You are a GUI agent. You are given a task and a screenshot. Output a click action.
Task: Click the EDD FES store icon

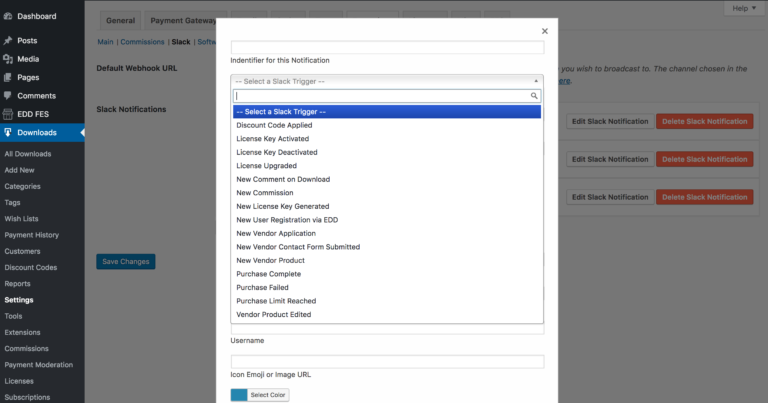pyautogui.click(x=8, y=114)
